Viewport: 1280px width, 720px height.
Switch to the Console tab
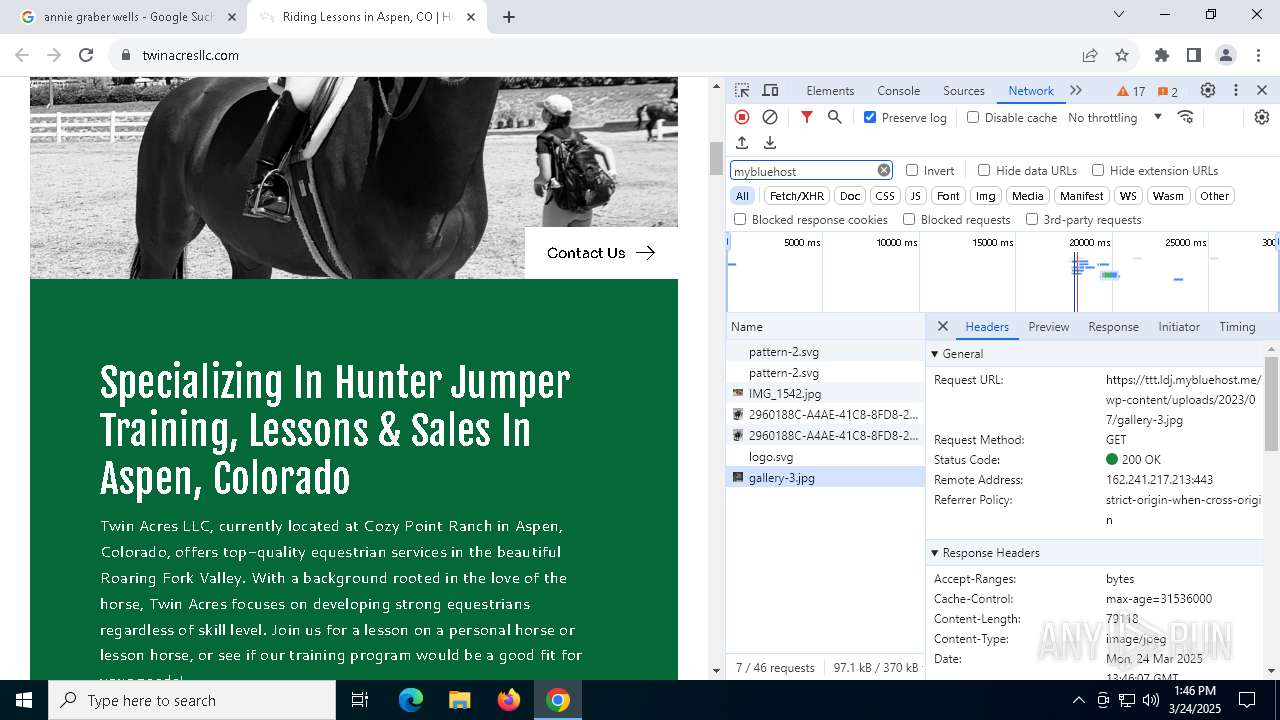click(x=898, y=90)
